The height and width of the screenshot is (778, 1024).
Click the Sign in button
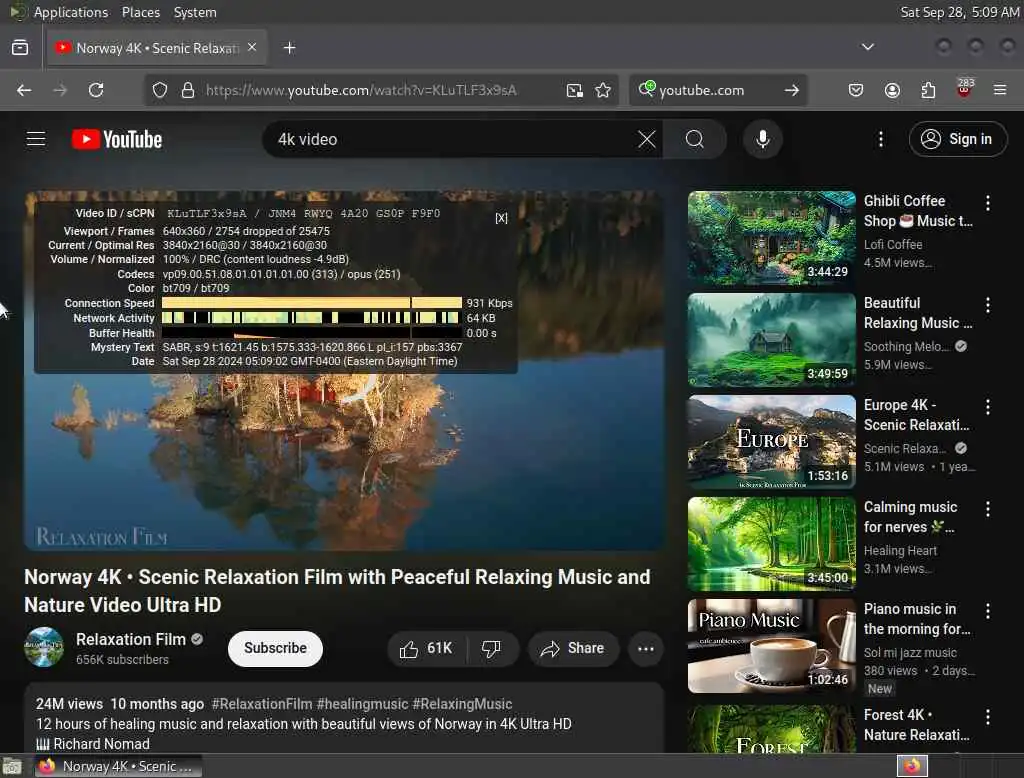[x=957, y=139]
